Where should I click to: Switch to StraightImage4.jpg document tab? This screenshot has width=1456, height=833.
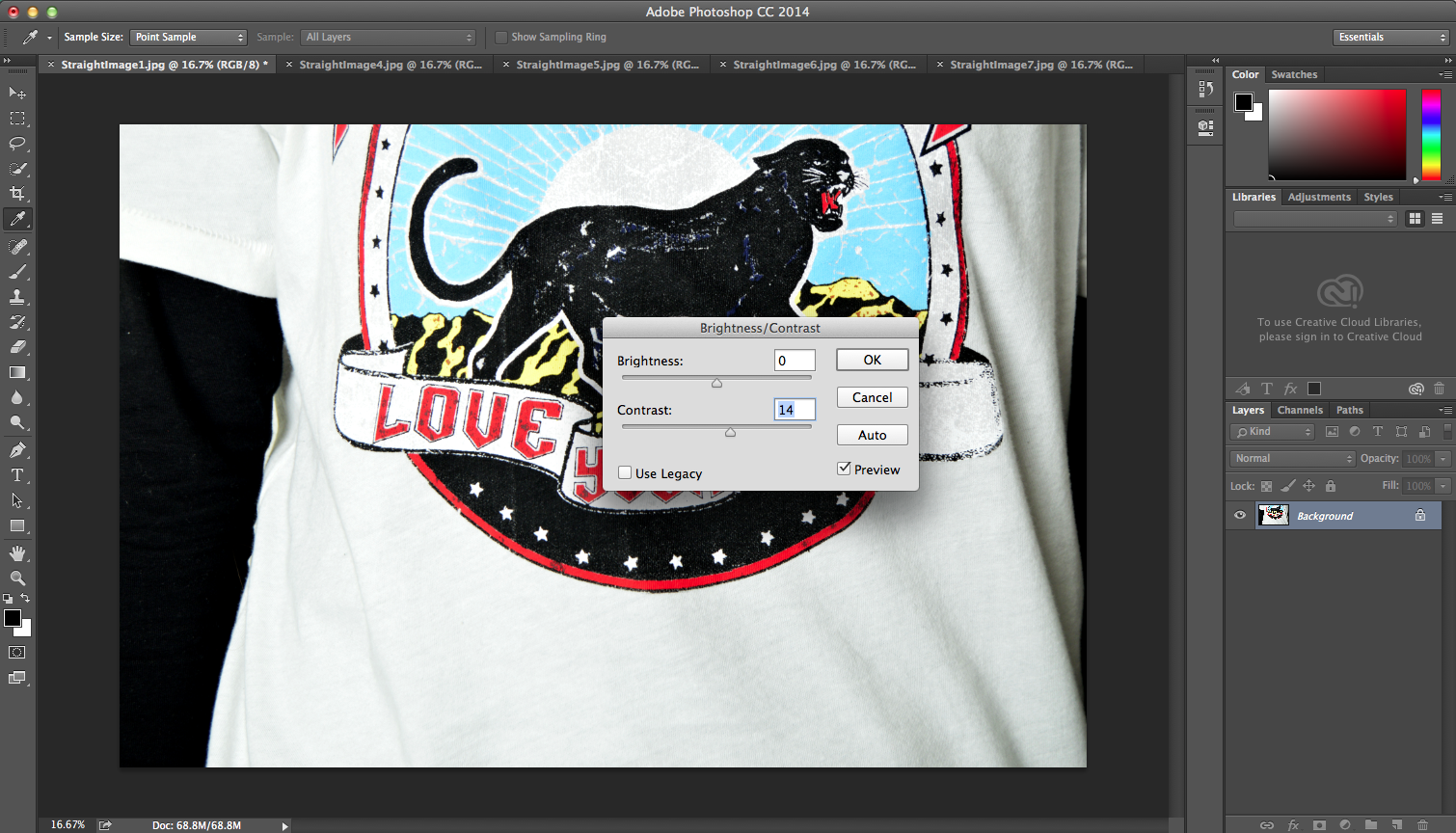click(391, 65)
